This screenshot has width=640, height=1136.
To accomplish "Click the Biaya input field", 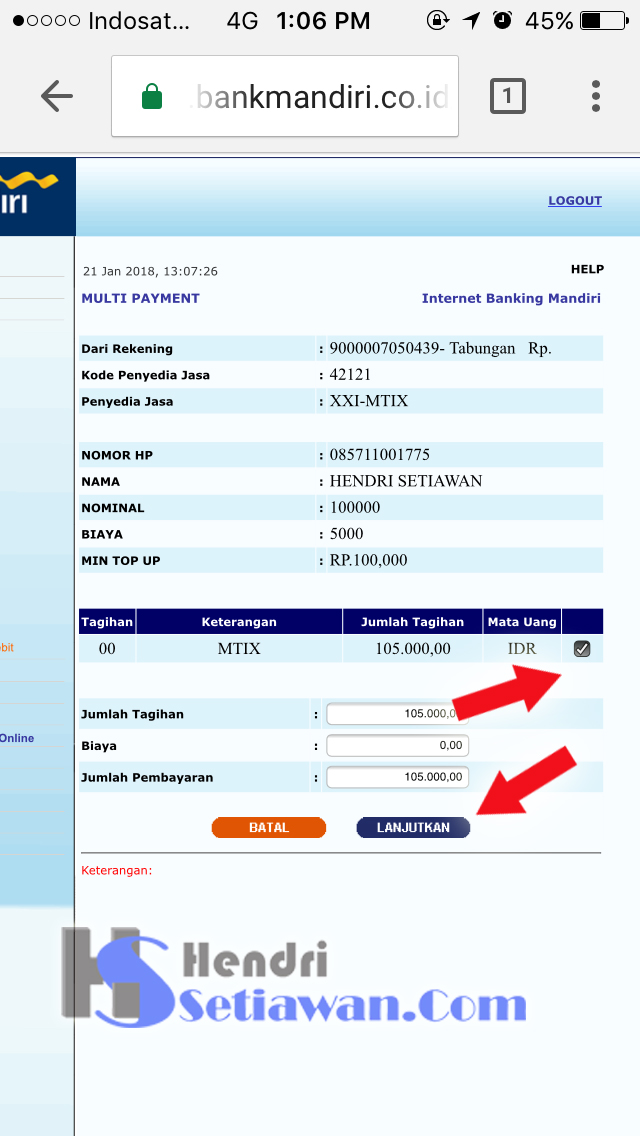I will click(x=397, y=746).
